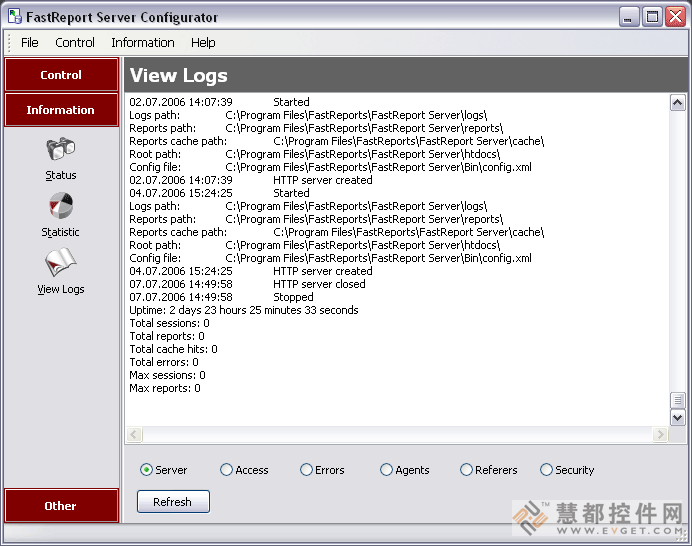692x546 pixels.
Task: Click the 'Total errors: 0' log line
Action: 164,362
